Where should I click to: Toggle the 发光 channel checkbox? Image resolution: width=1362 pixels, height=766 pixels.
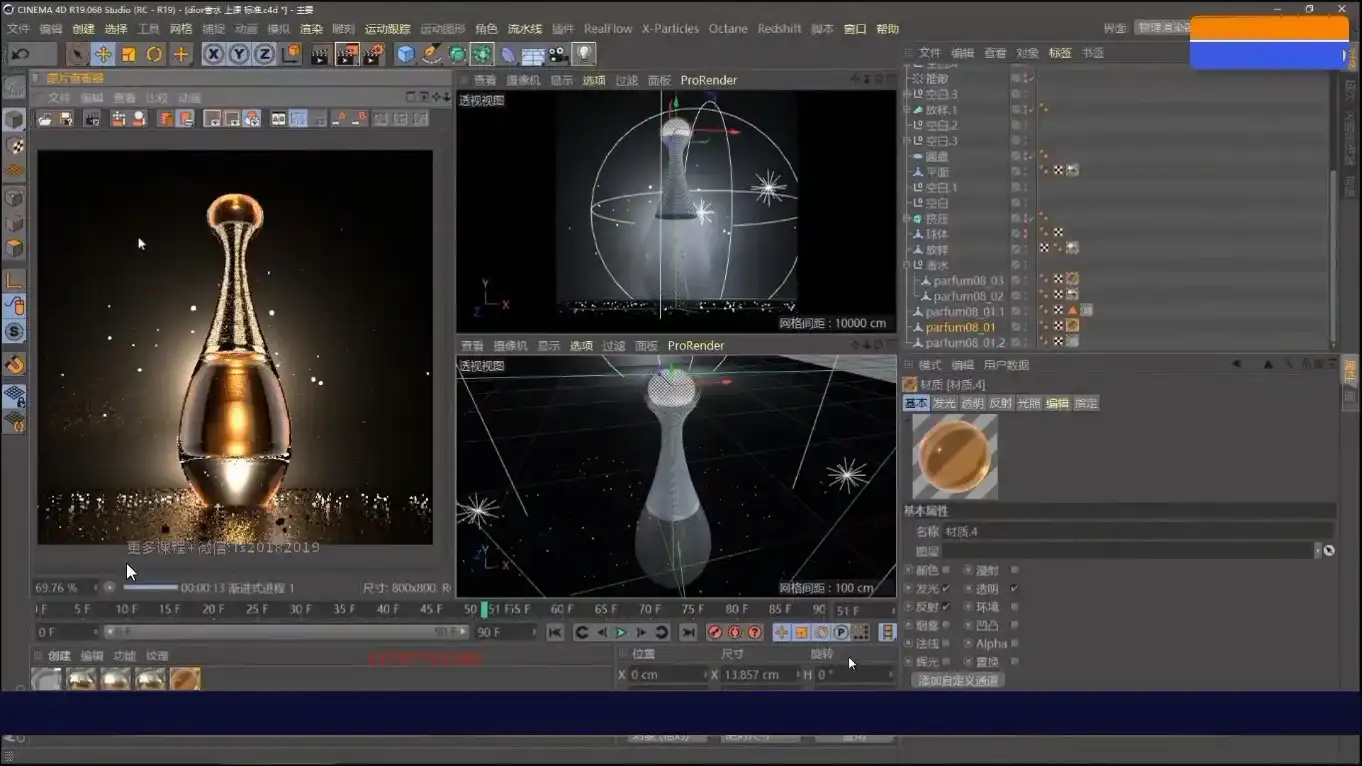(x=946, y=589)
